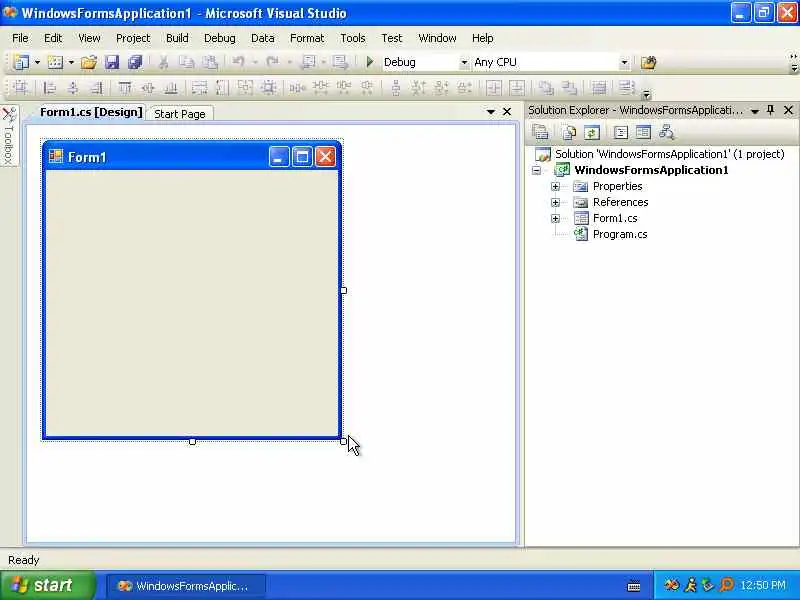Click the Redo arrow icon

point(273,62)
